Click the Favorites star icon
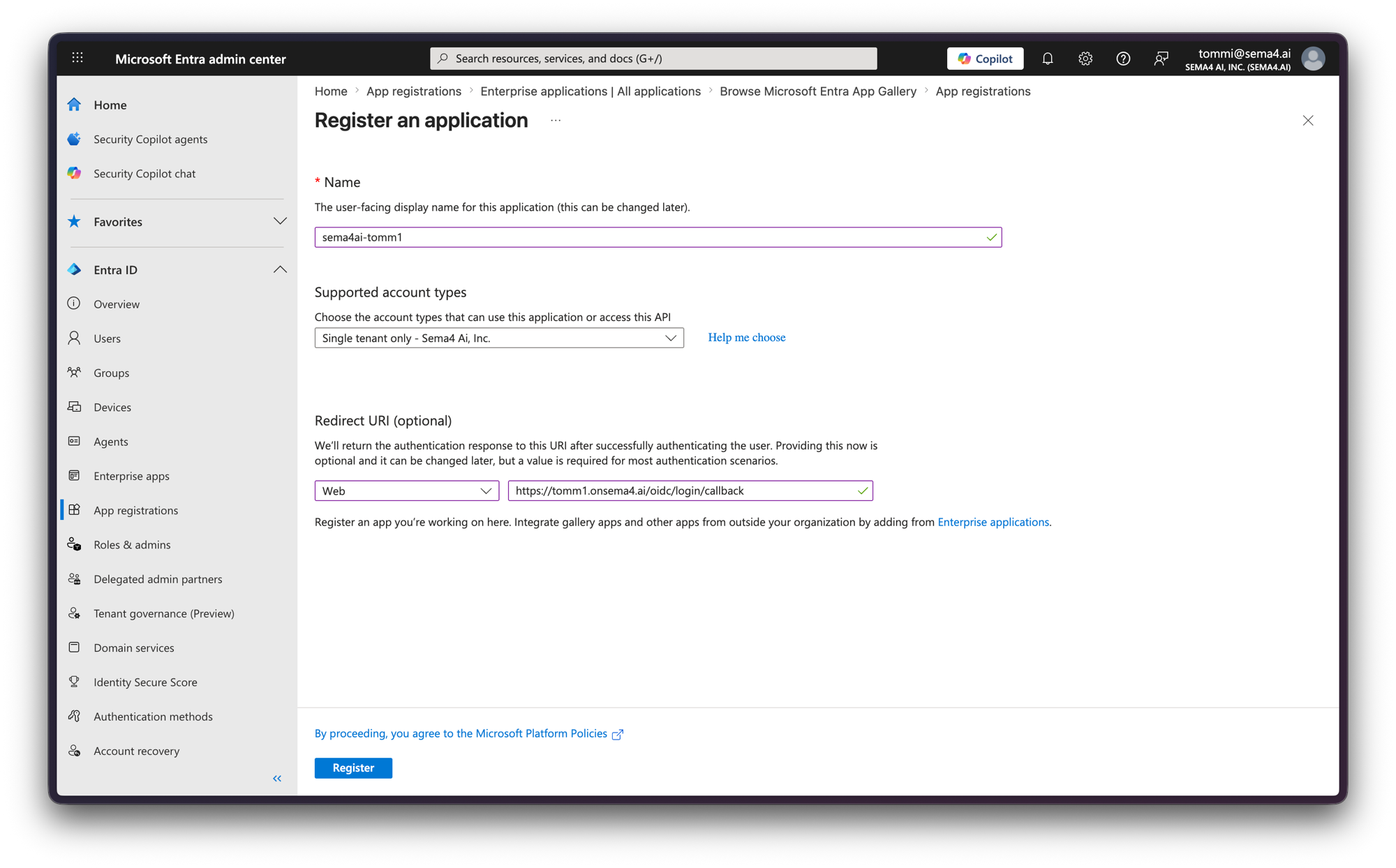 point(75,221)
